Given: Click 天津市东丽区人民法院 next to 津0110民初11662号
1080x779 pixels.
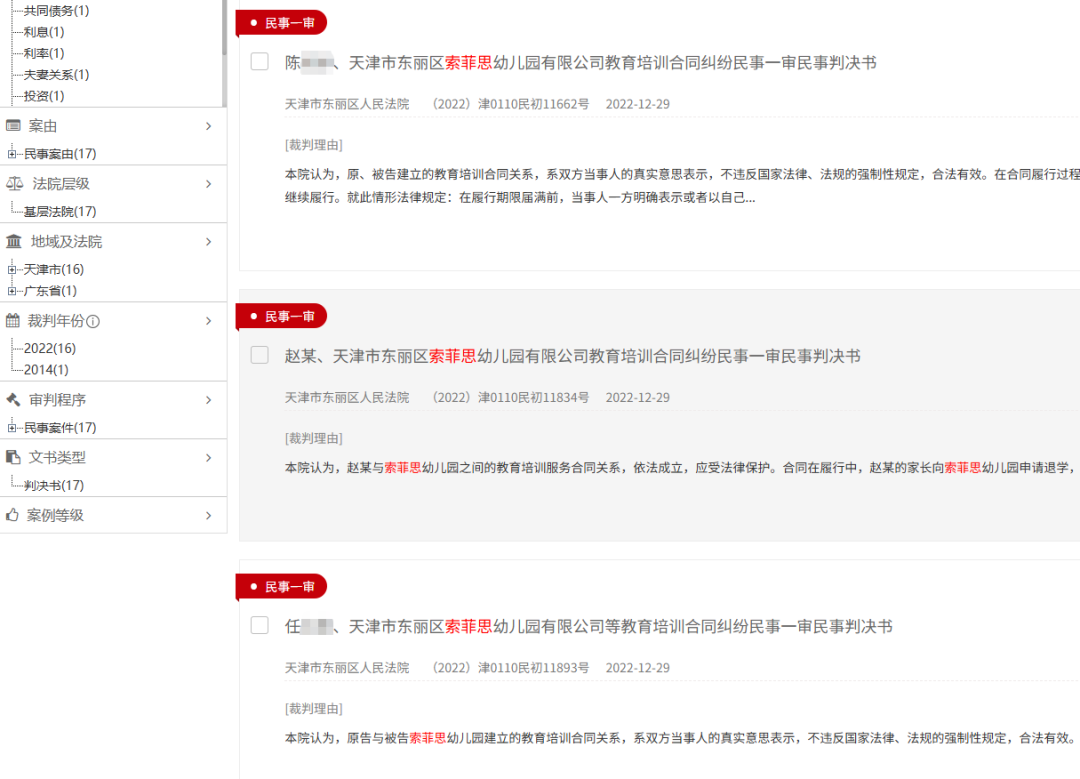Looking at the screenshot, I should tap(347, 104).
